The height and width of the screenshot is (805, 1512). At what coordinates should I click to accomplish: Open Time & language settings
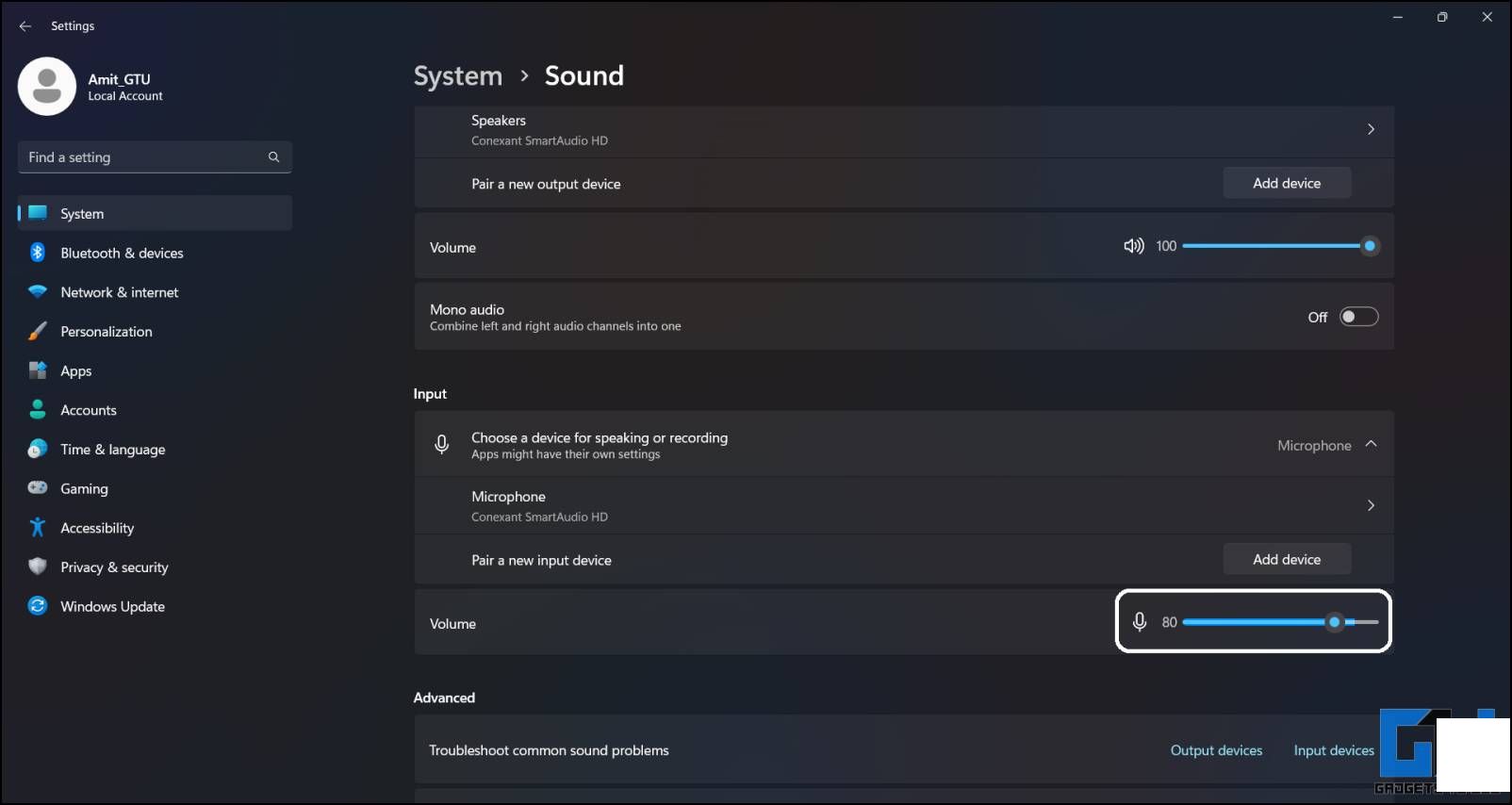tap(155, 450)
